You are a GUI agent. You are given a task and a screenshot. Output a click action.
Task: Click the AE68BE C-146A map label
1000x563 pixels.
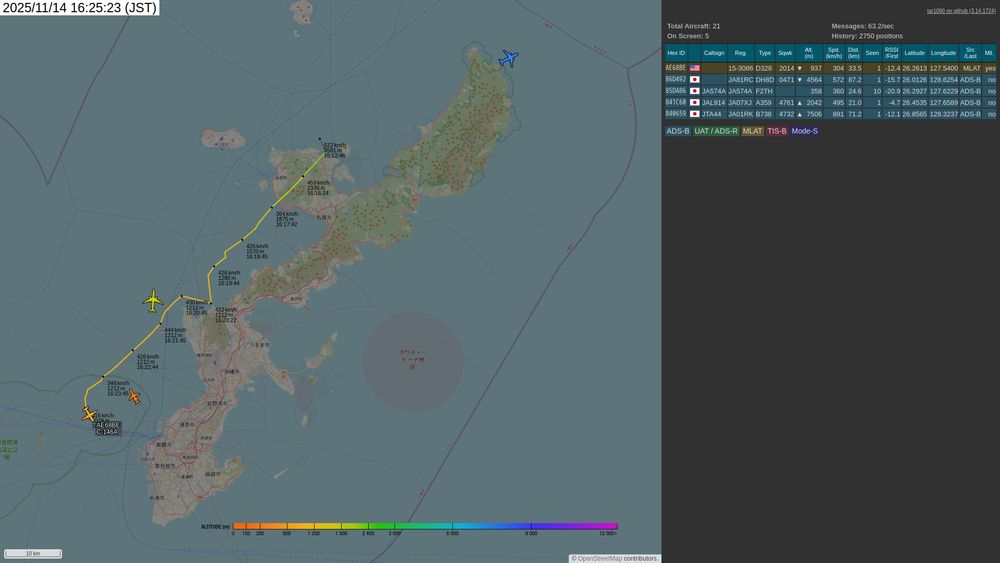(107, 428)
